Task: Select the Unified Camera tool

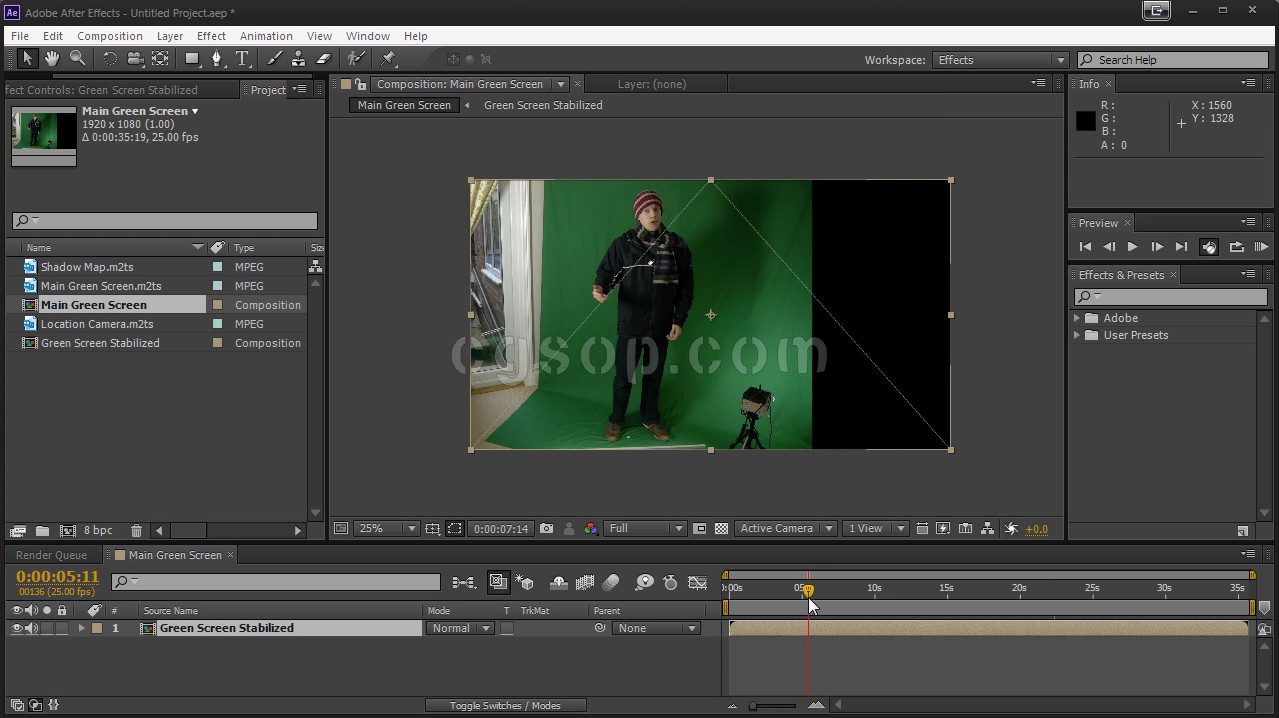Action: 135,59
